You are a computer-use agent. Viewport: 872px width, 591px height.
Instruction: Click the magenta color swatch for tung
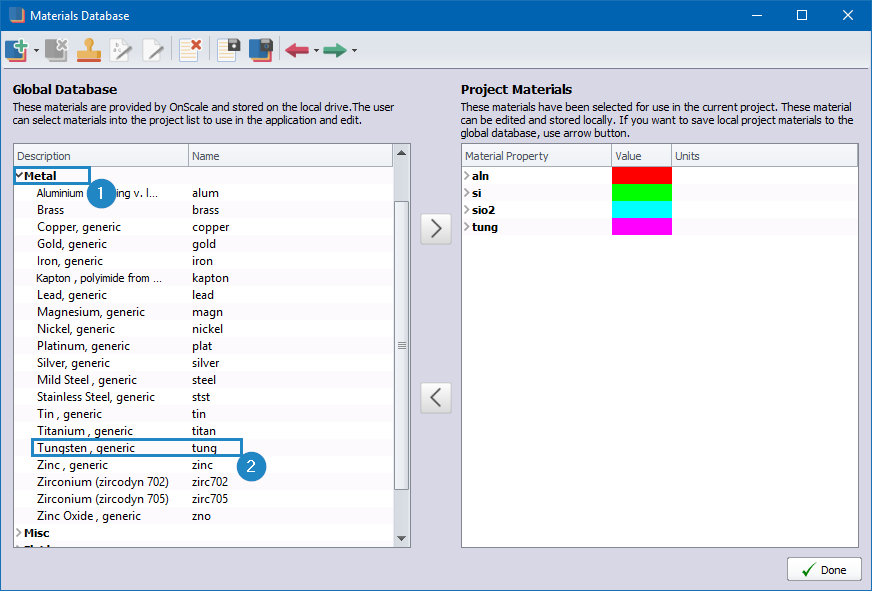[642, 227]
